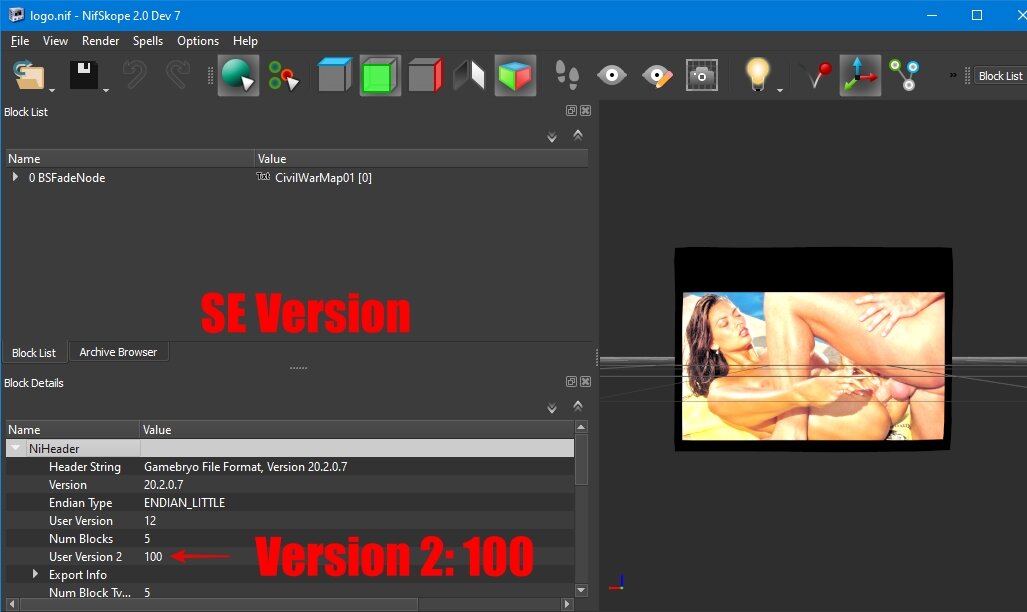Click Block Details scroll down arrow
This screenshot has width=1027, height=612.
[581, 590]
